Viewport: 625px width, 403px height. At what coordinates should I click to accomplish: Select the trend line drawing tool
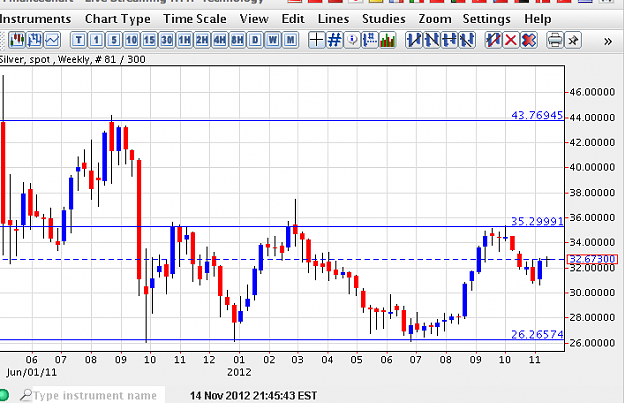[414, 40]
